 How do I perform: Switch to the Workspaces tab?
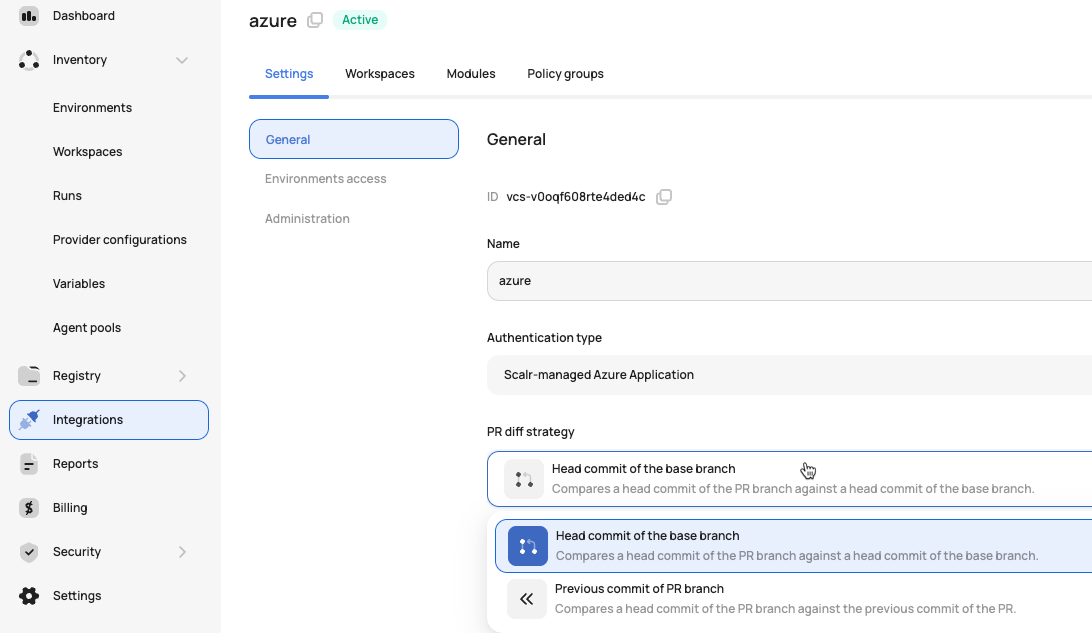pyautogui.click(x=380, y=74)
